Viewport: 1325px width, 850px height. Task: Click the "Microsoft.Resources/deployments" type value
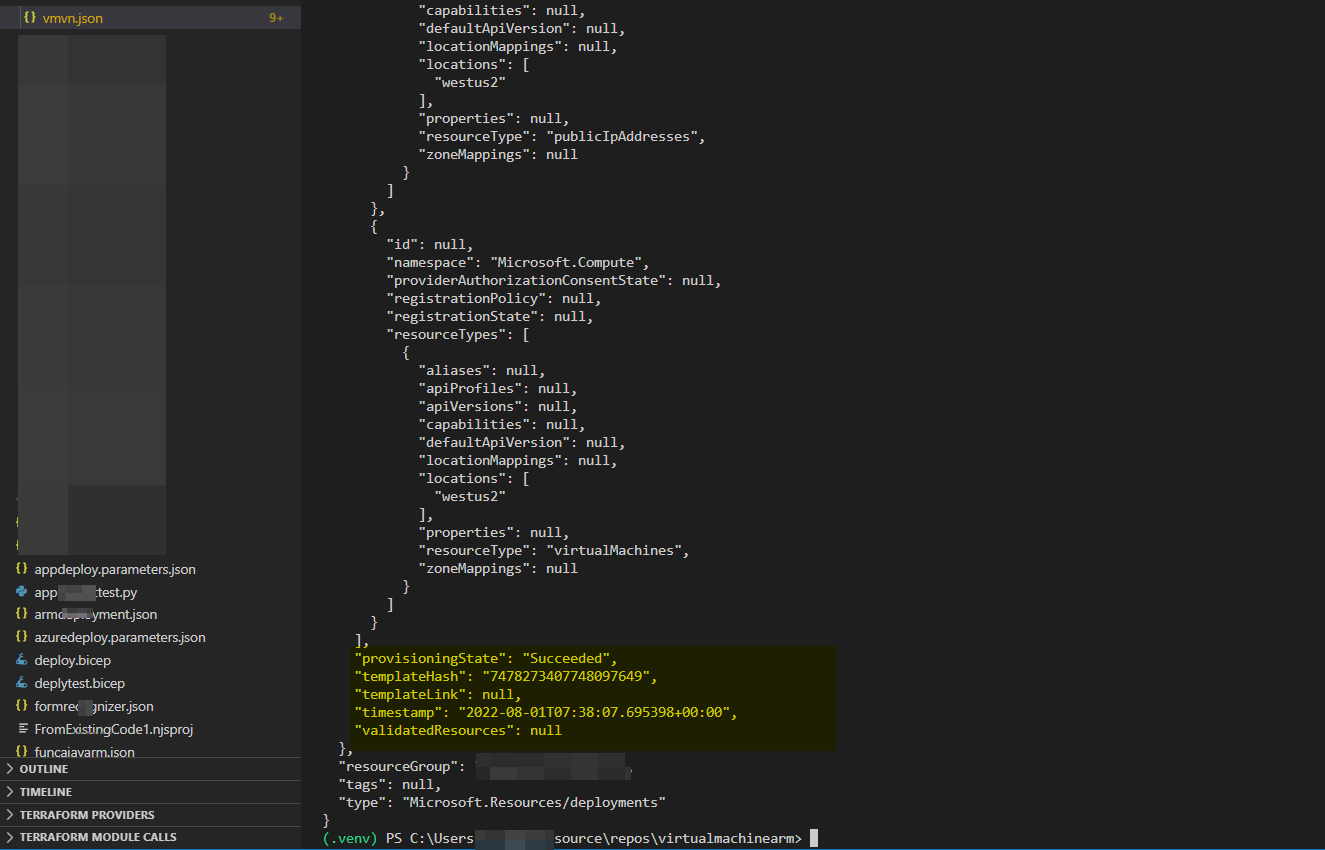pyautogui.click(x=534, y=803)
